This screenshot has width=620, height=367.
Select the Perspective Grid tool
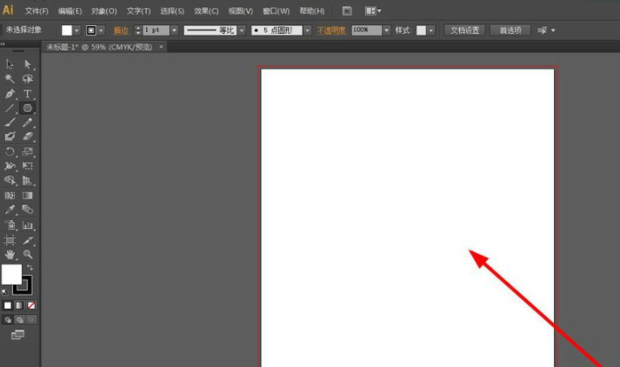27,181
